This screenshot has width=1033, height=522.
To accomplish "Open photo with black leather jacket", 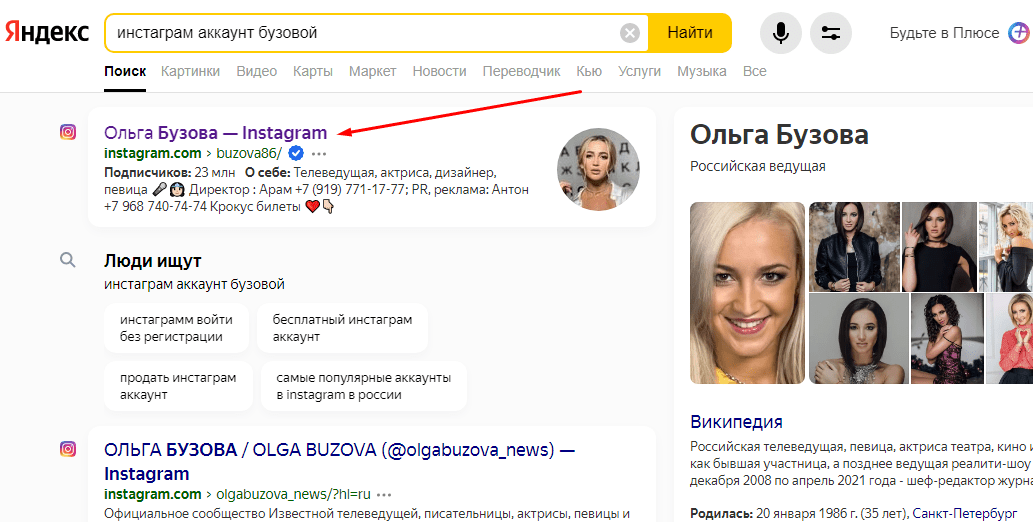I will (854, 246).
